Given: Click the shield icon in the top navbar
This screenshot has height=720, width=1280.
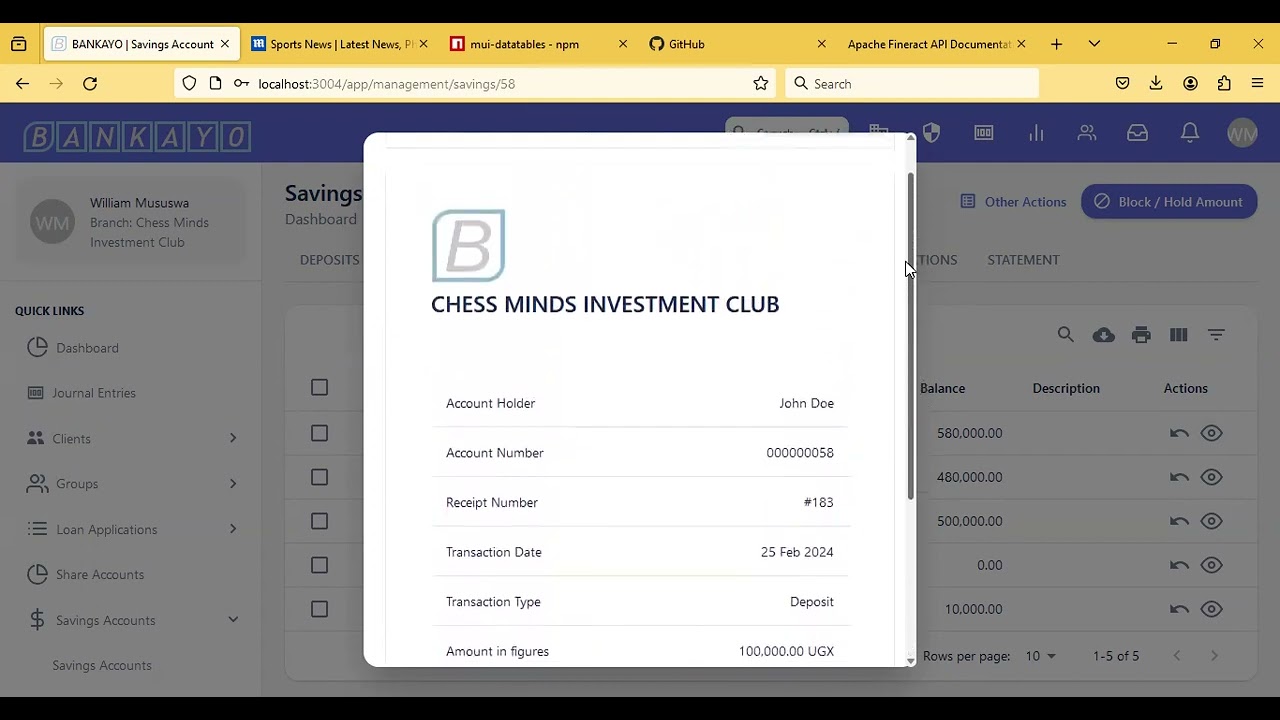Looking at the screenshot, I should point(931,133).
